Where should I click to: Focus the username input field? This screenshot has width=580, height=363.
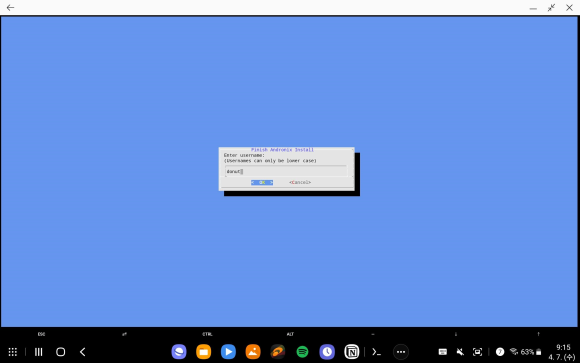(x=286, y=171)
